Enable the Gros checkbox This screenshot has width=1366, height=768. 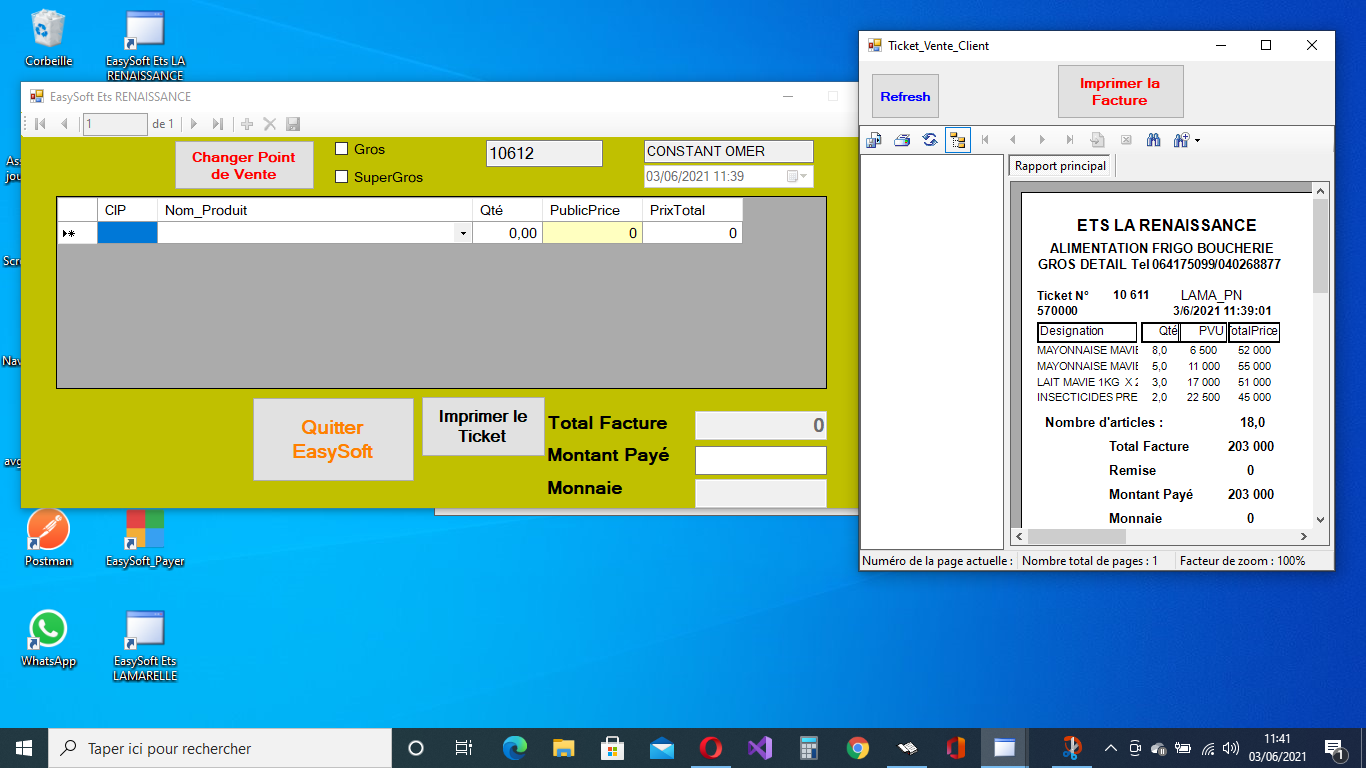point(341,149)
